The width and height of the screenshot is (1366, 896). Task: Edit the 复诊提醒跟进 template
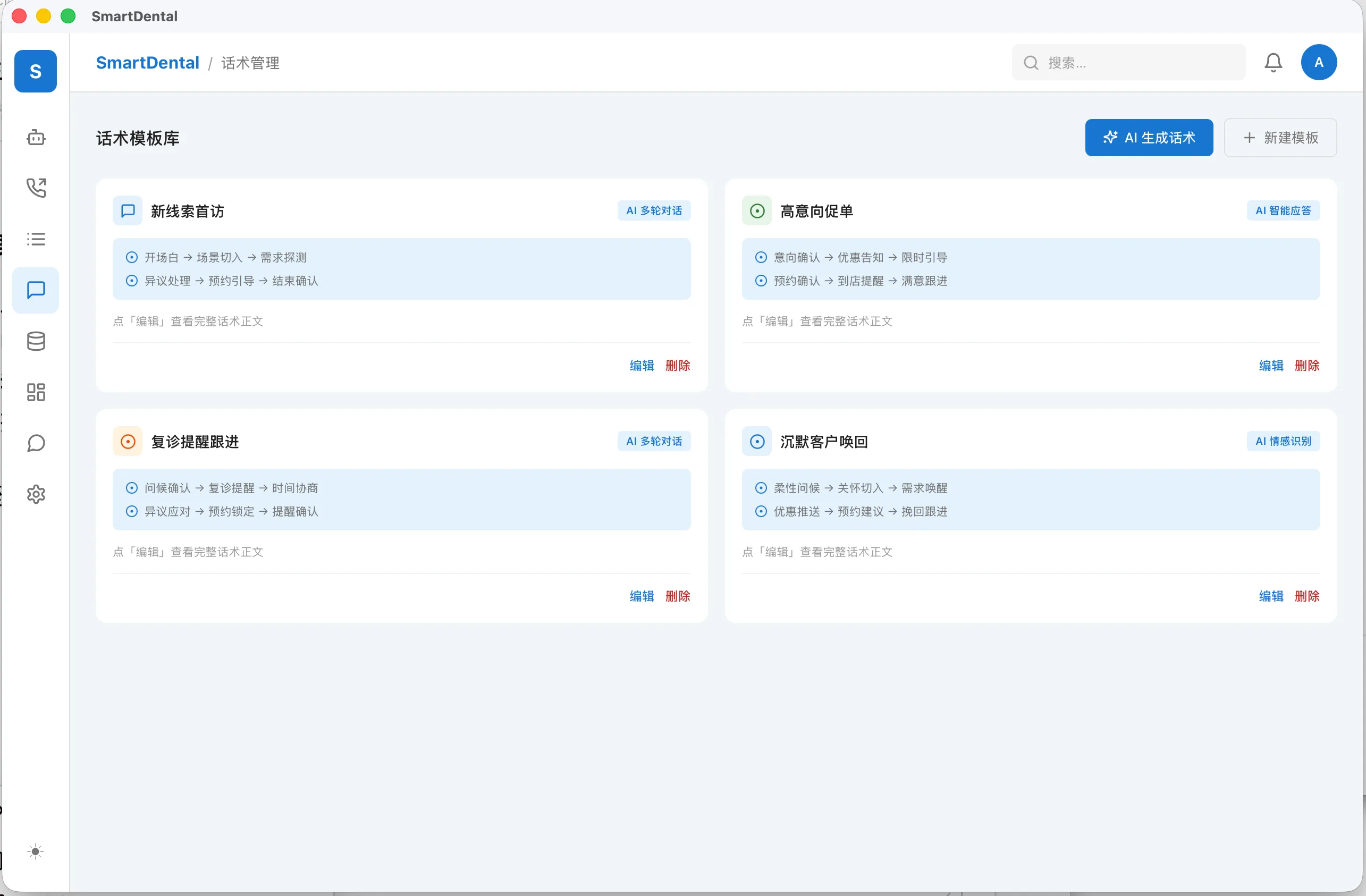point(642,596)
